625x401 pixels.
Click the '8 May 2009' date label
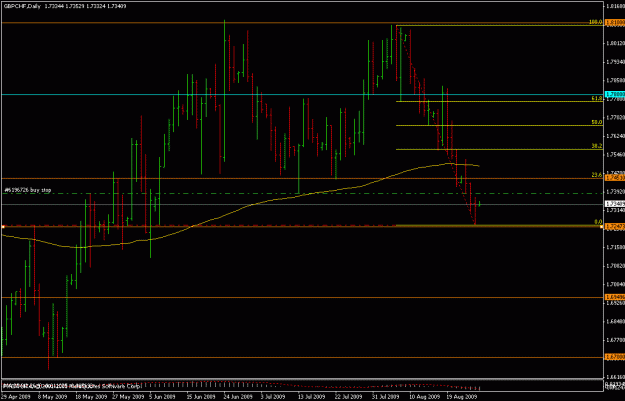pyautogui.click(x=53, y=397)
